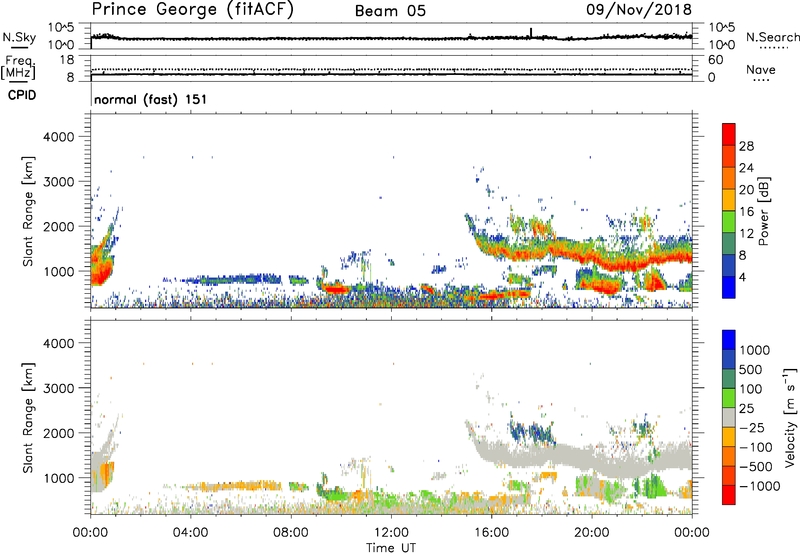Click the -25 tick on Velocity colorbar
The width and height of the screenshot is (800, 554).
click(x=752, y=428)
